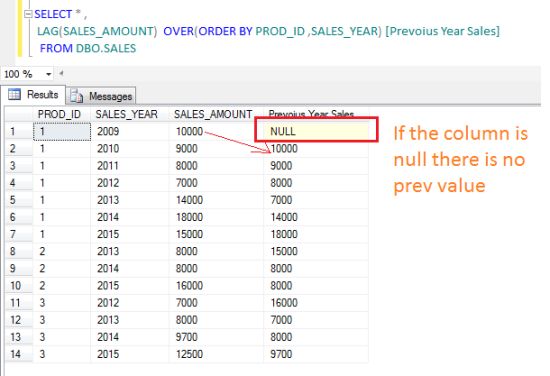Click the NULL cell in row 1
This screenshot has width=550, height=376.
point(316,131)
